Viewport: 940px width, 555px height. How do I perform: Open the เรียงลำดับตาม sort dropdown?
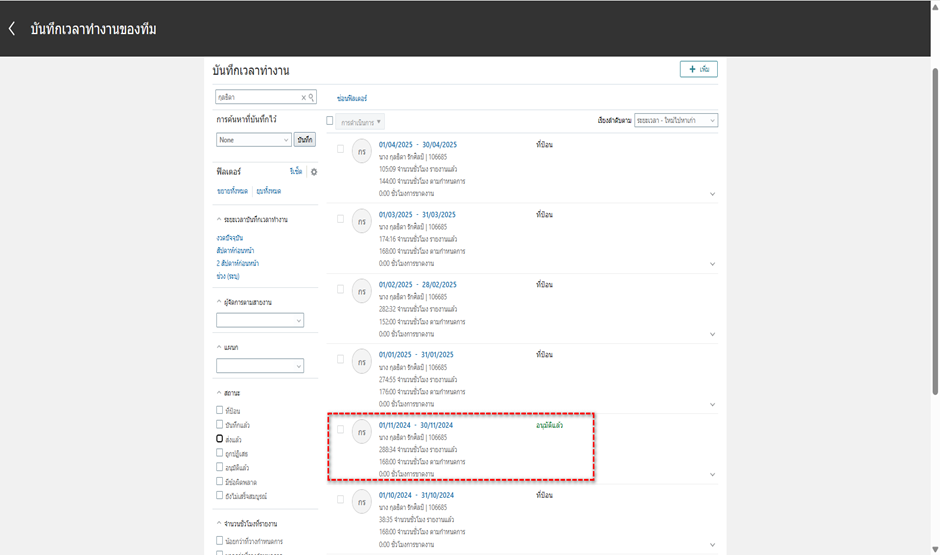coord(676,121)
